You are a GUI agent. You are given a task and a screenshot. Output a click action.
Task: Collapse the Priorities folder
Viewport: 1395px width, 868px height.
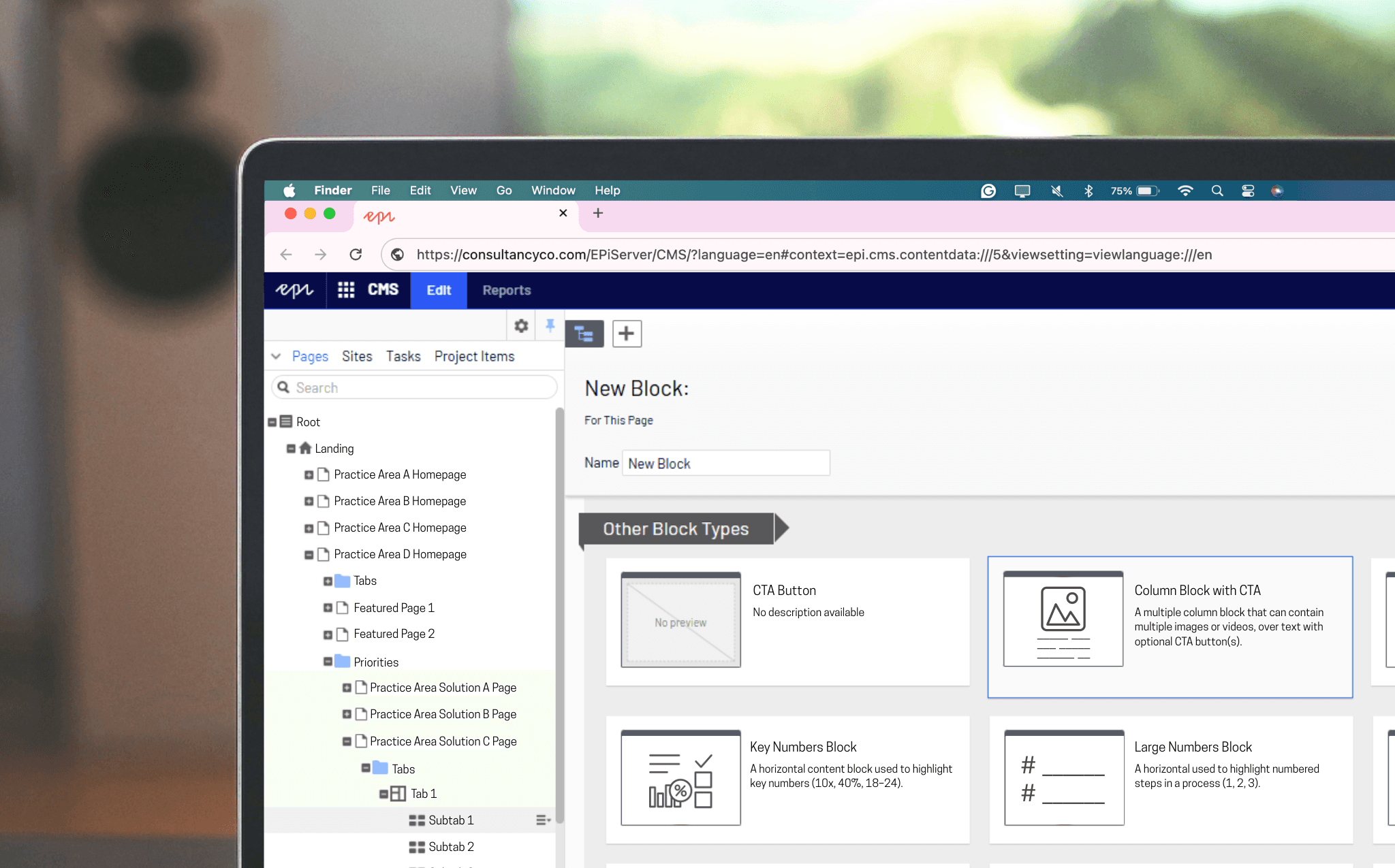click(x=328, y=662)
